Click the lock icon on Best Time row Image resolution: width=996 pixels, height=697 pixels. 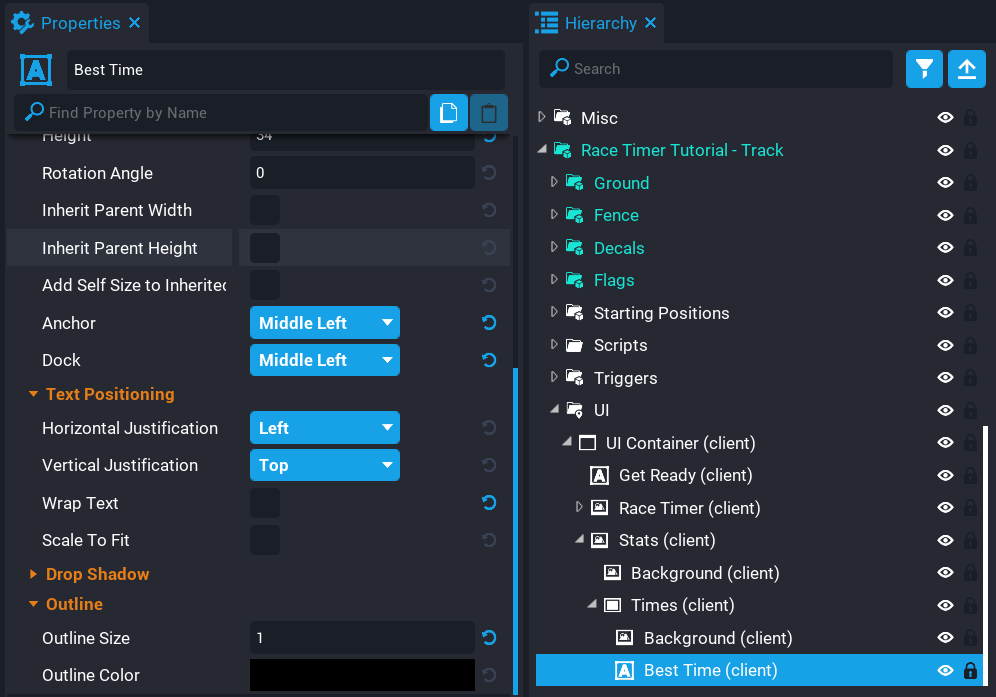pos(969,671)
